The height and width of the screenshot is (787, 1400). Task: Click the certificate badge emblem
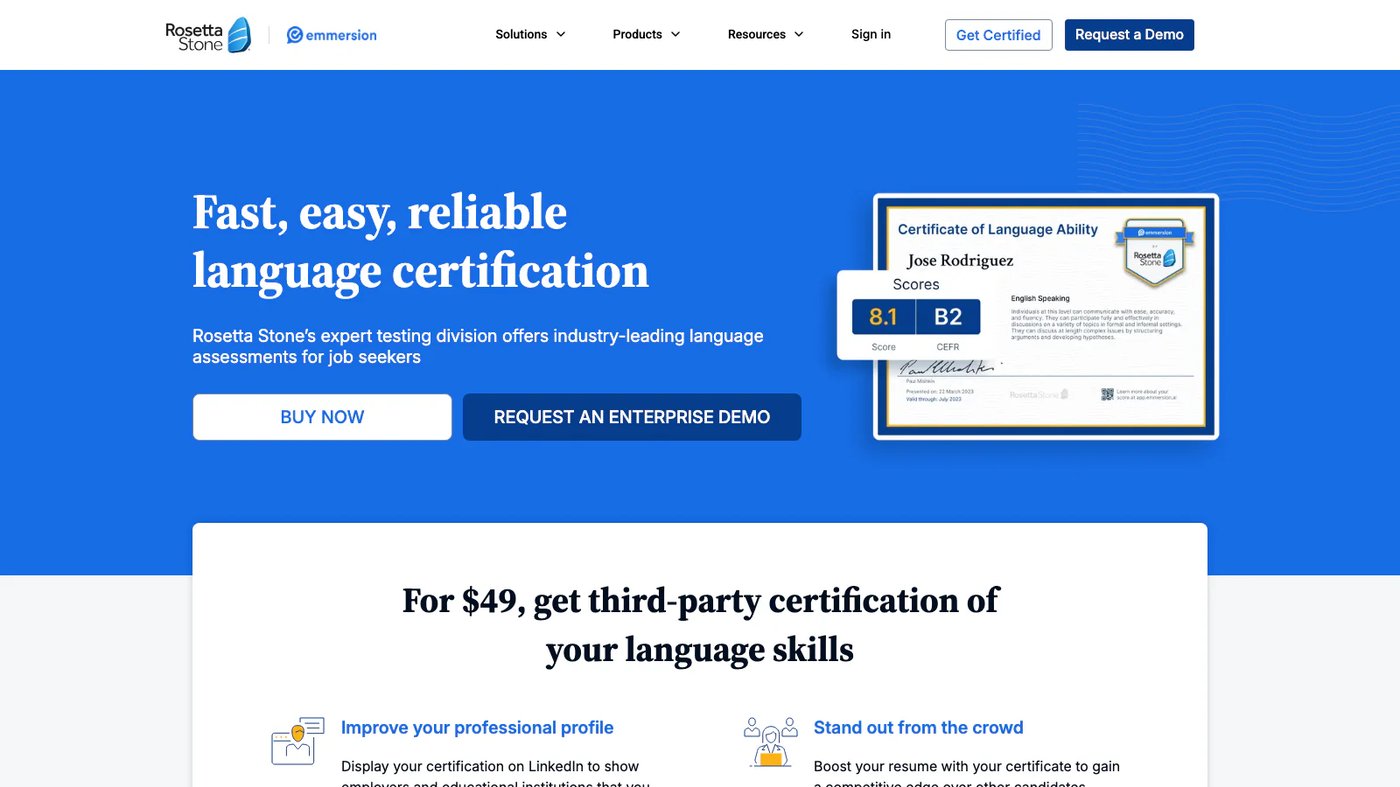coord(1154,254)
